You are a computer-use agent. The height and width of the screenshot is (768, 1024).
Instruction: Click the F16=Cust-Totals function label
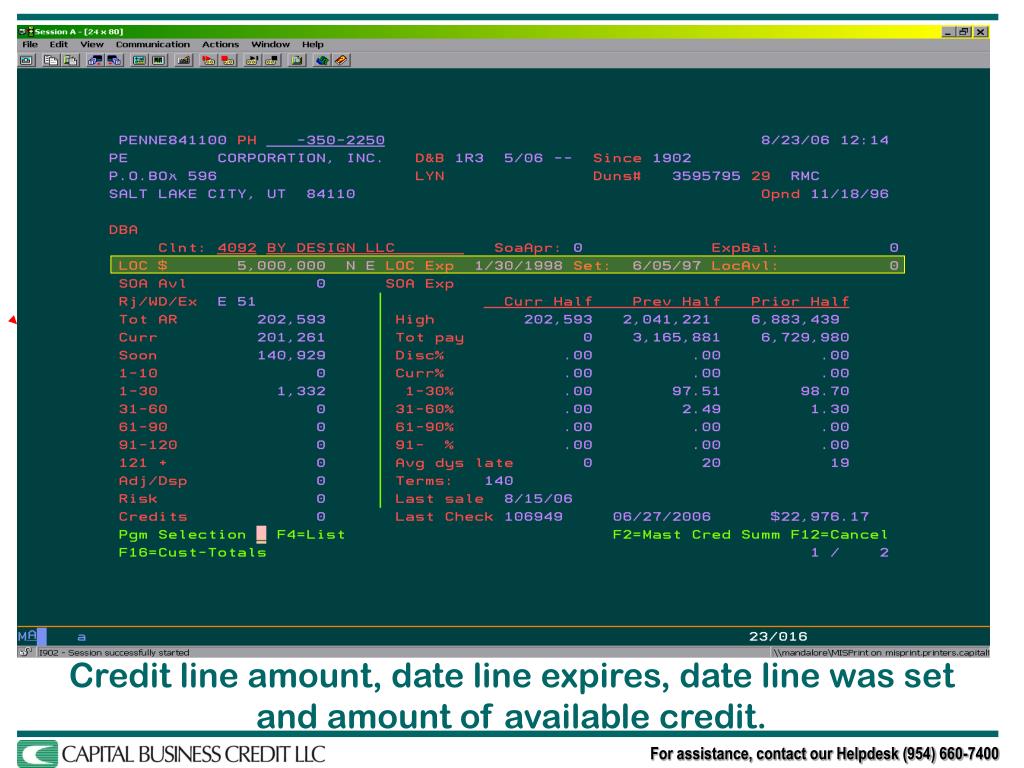click(192, 552)
